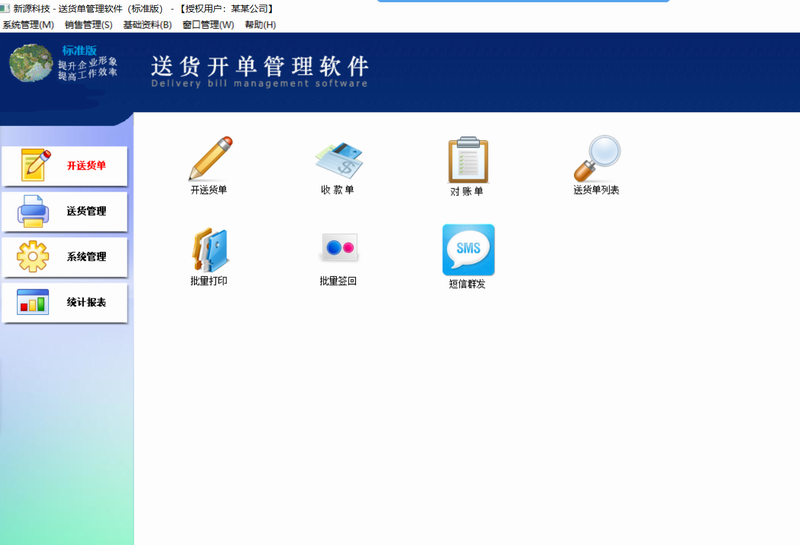Screen dimensions: 800x545
Task: Open the 收款单 payment icon
Action: [338, 160]
